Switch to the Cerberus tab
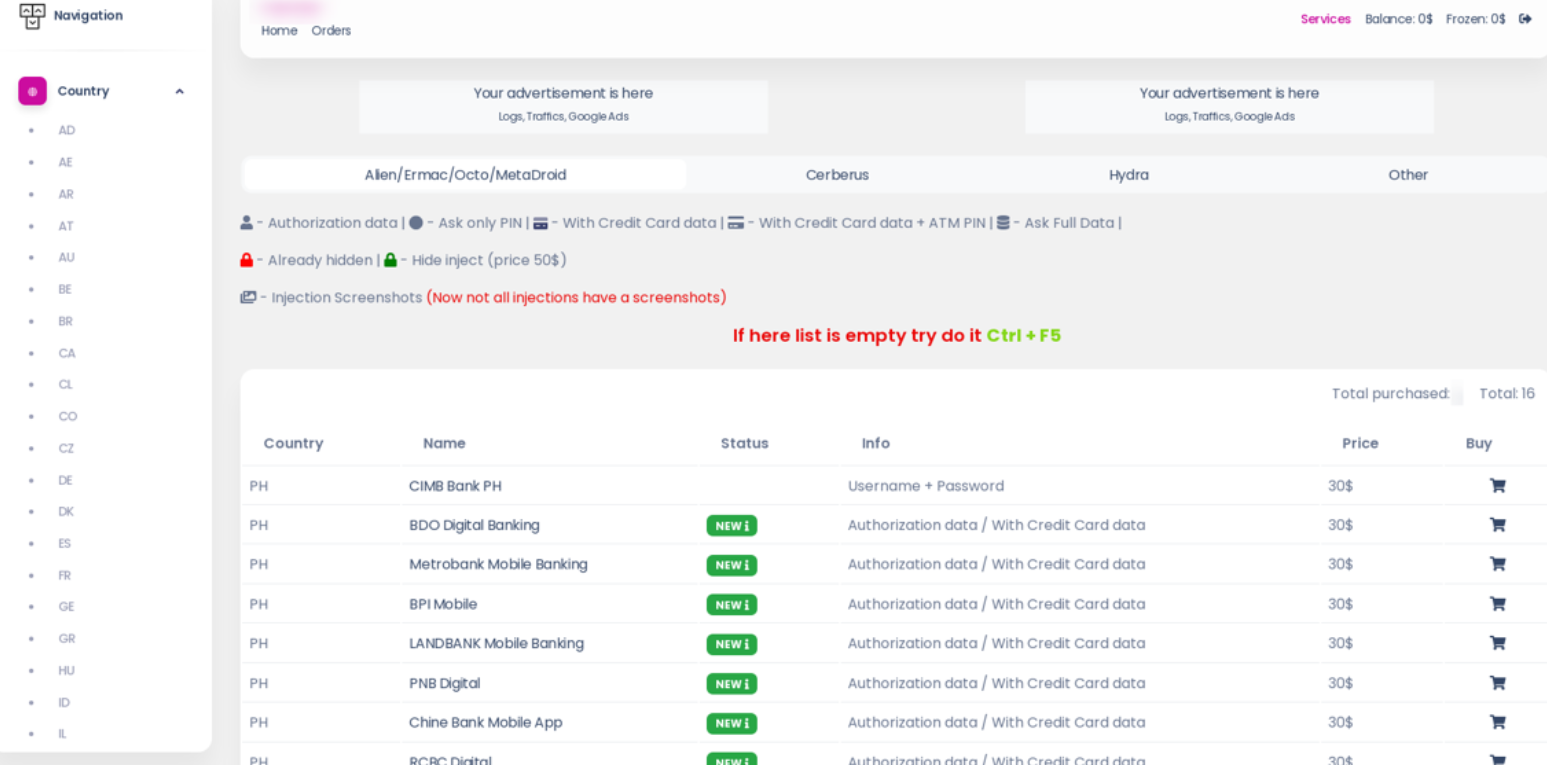1547x765 pixels. (x=837, y=175)
